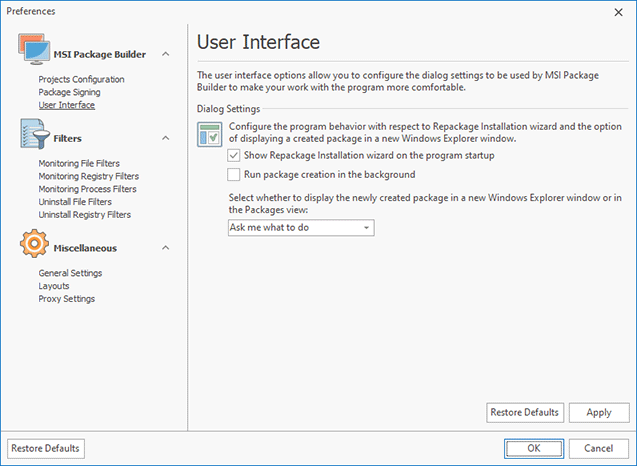This screenshot has width=637, height=466.
Task: Open Monitoring Process Filters
Action: (x=87, y=189)
